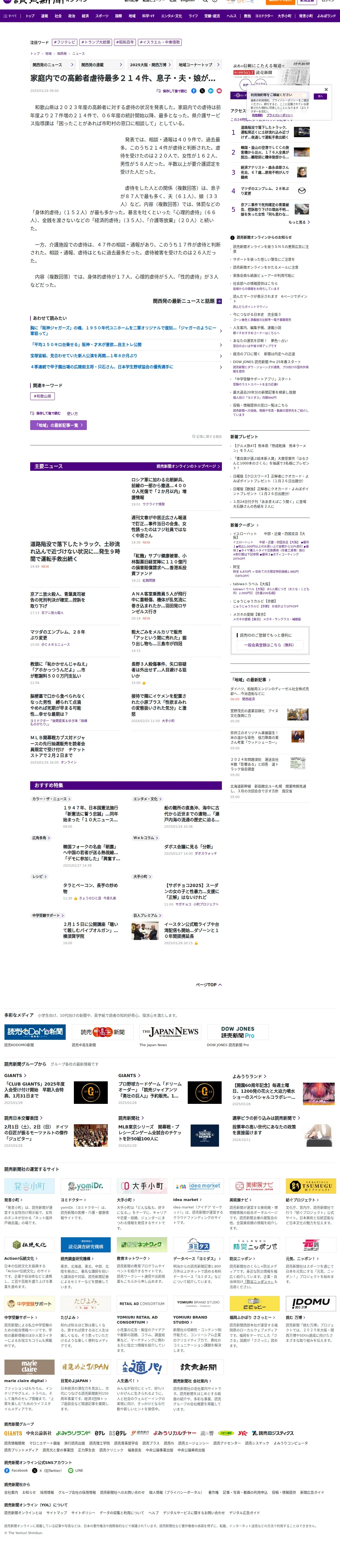This screenshot has width=340, height=1568.
Task: Click the #和歌山県 related keyword tag
Action: (43, 396)
